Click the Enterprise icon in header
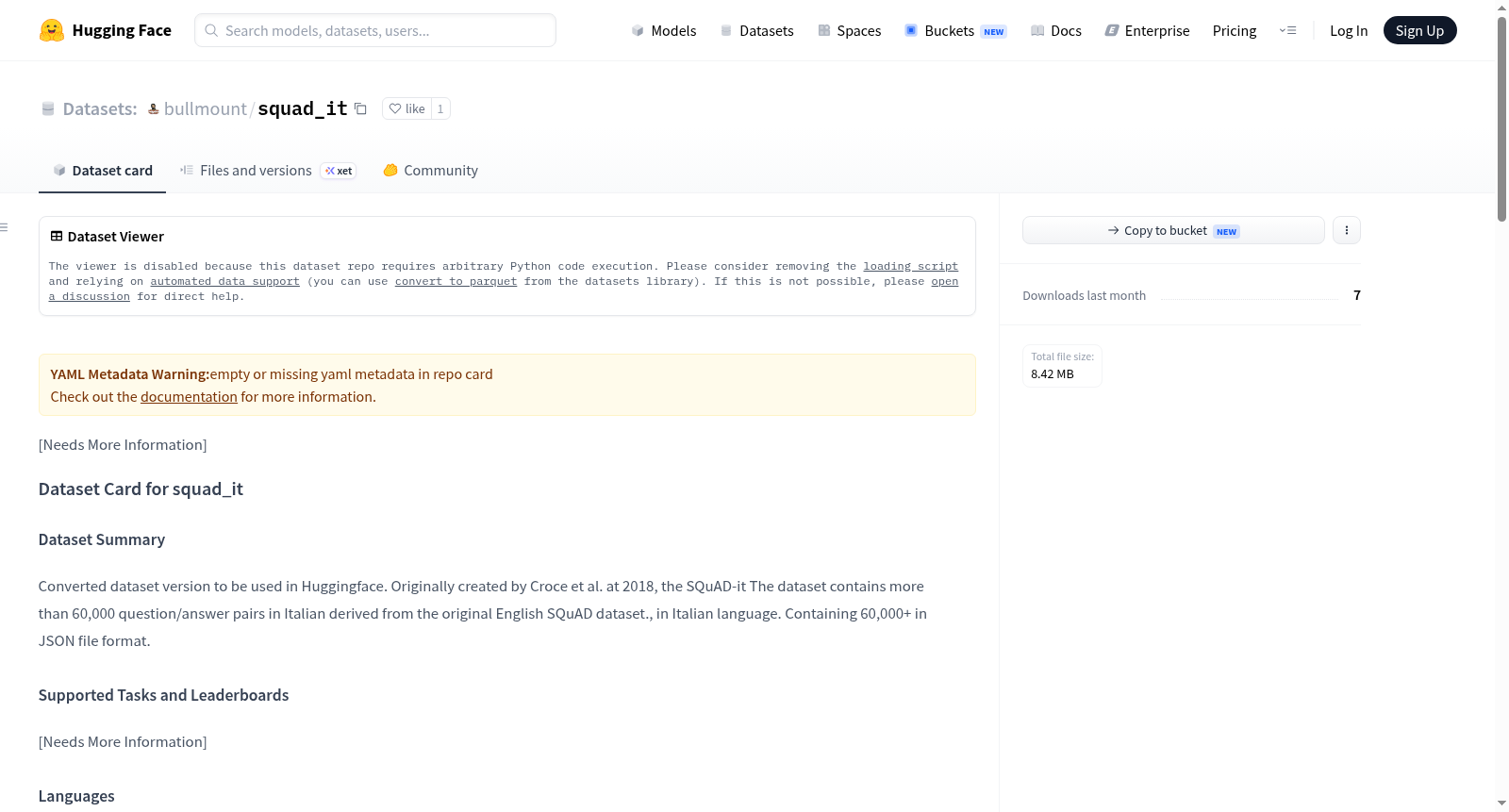Screen dimensions: 1509x812 [x=1112, y=30]
